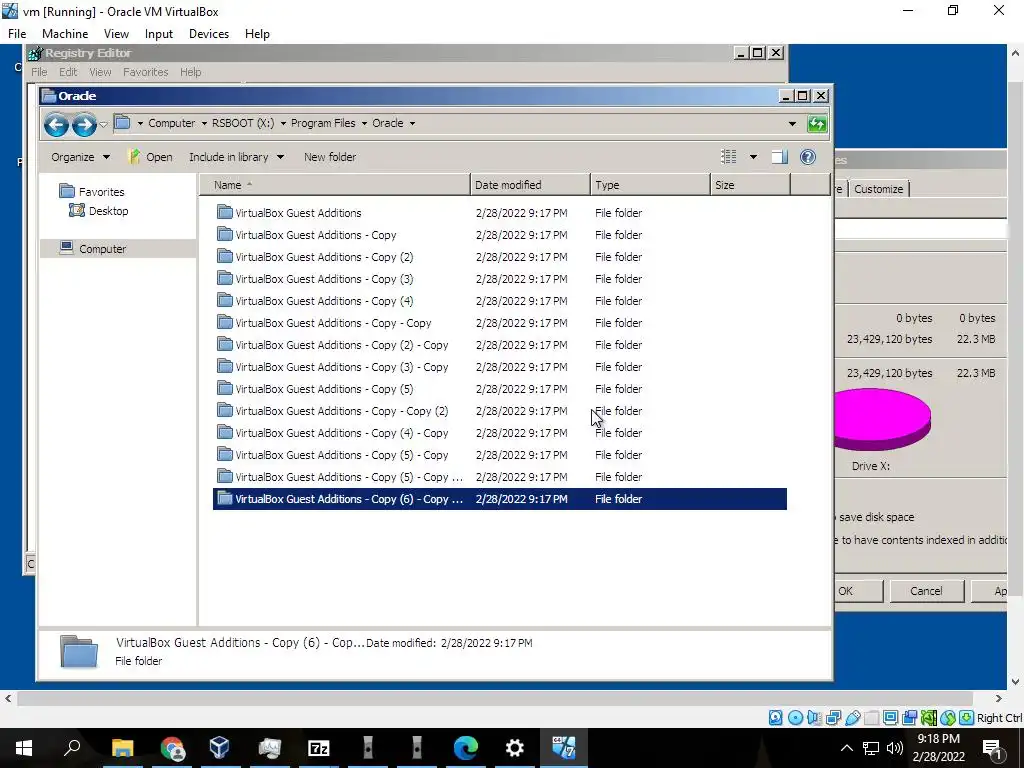The image size is (1024, 768).
Task: Open Microsoft Edge from the taskbar
Action: [466, 748]
